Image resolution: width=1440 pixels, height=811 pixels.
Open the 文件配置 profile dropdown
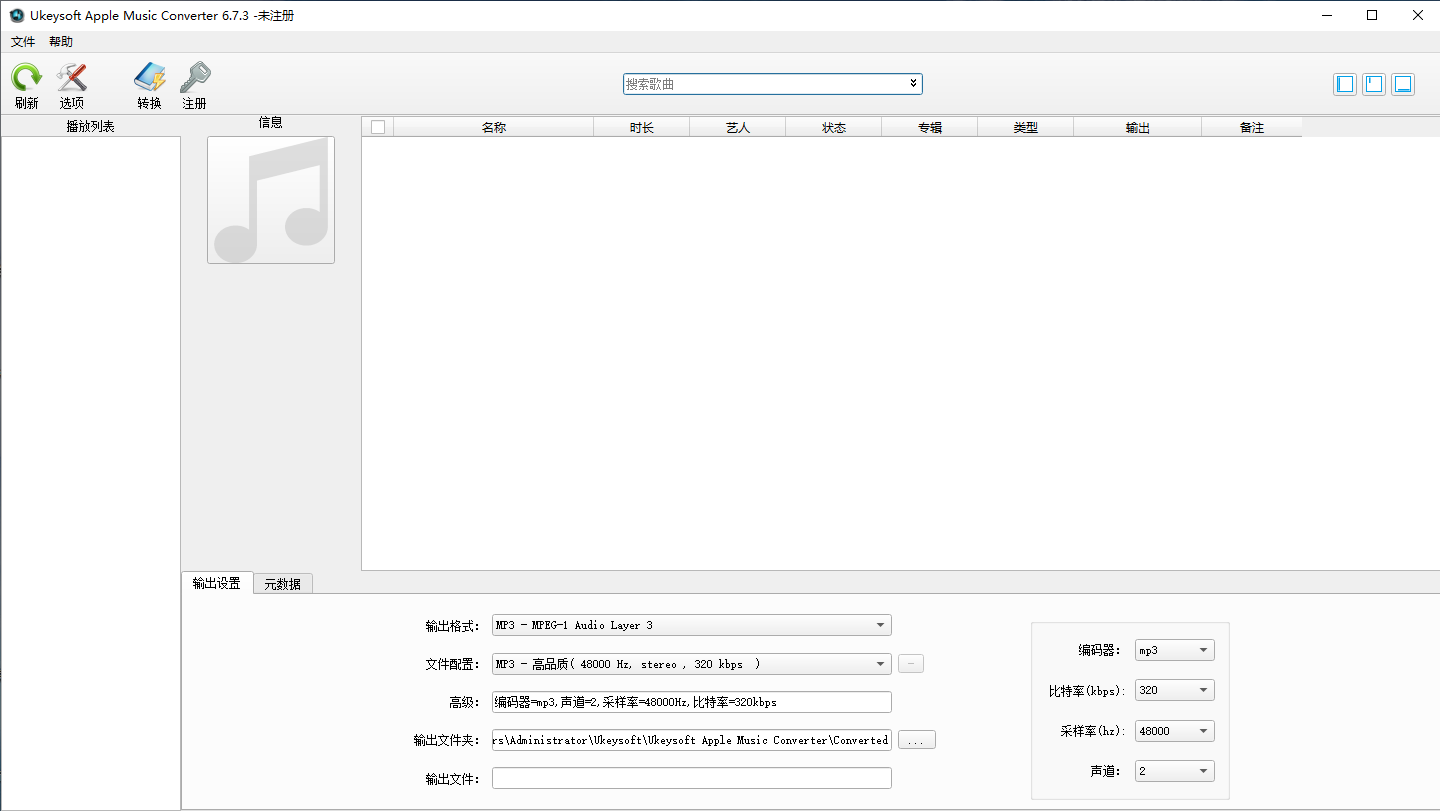691,664
